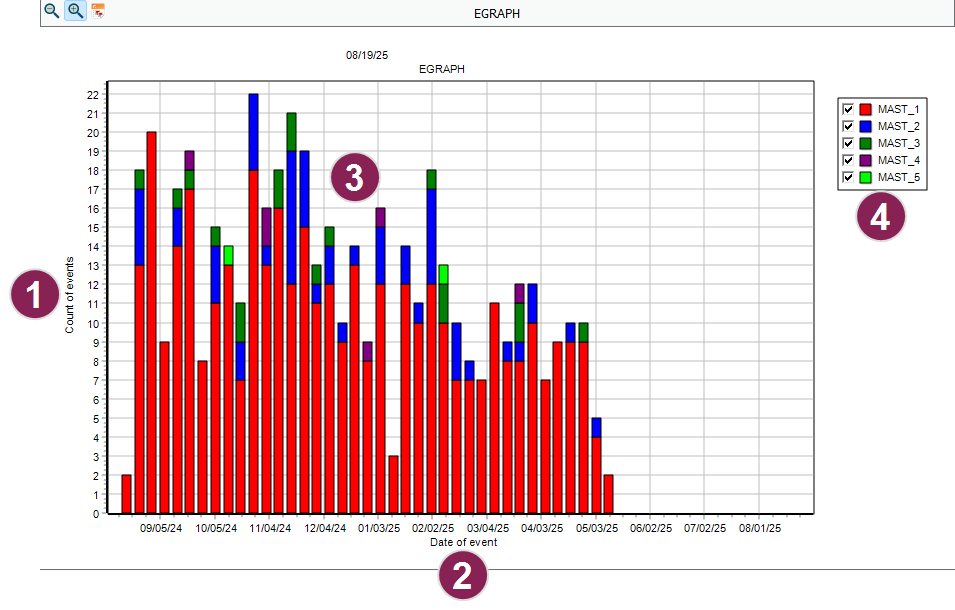The height and width of the screenshot is (610, 955).
Task: Click the 02/02/25 date label on the x-axis
Action: 433,527
